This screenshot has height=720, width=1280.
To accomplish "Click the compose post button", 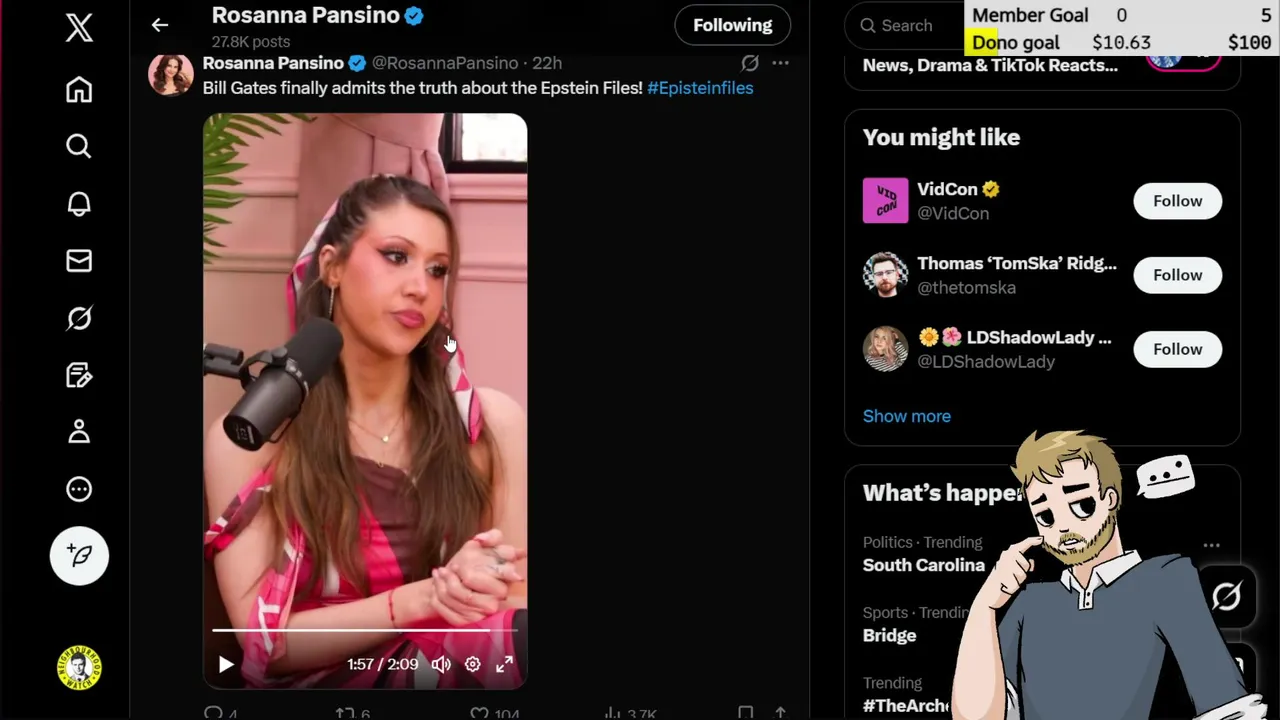I will pos(79,556).
